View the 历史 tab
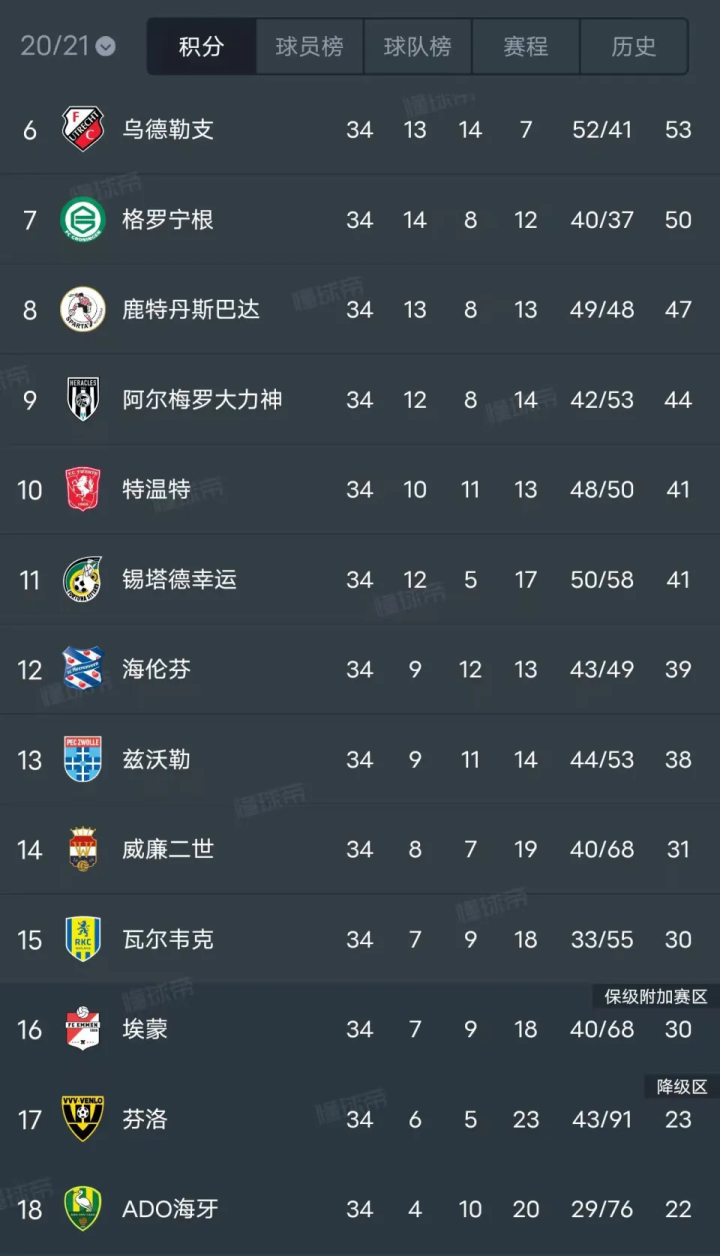This screenshot has width=720, height=1256. click(x=633, y=46)
